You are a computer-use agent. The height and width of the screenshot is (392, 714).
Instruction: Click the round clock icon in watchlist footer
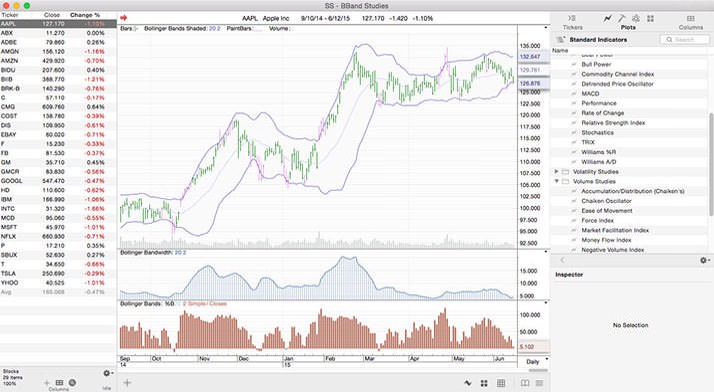pos(72,382)
